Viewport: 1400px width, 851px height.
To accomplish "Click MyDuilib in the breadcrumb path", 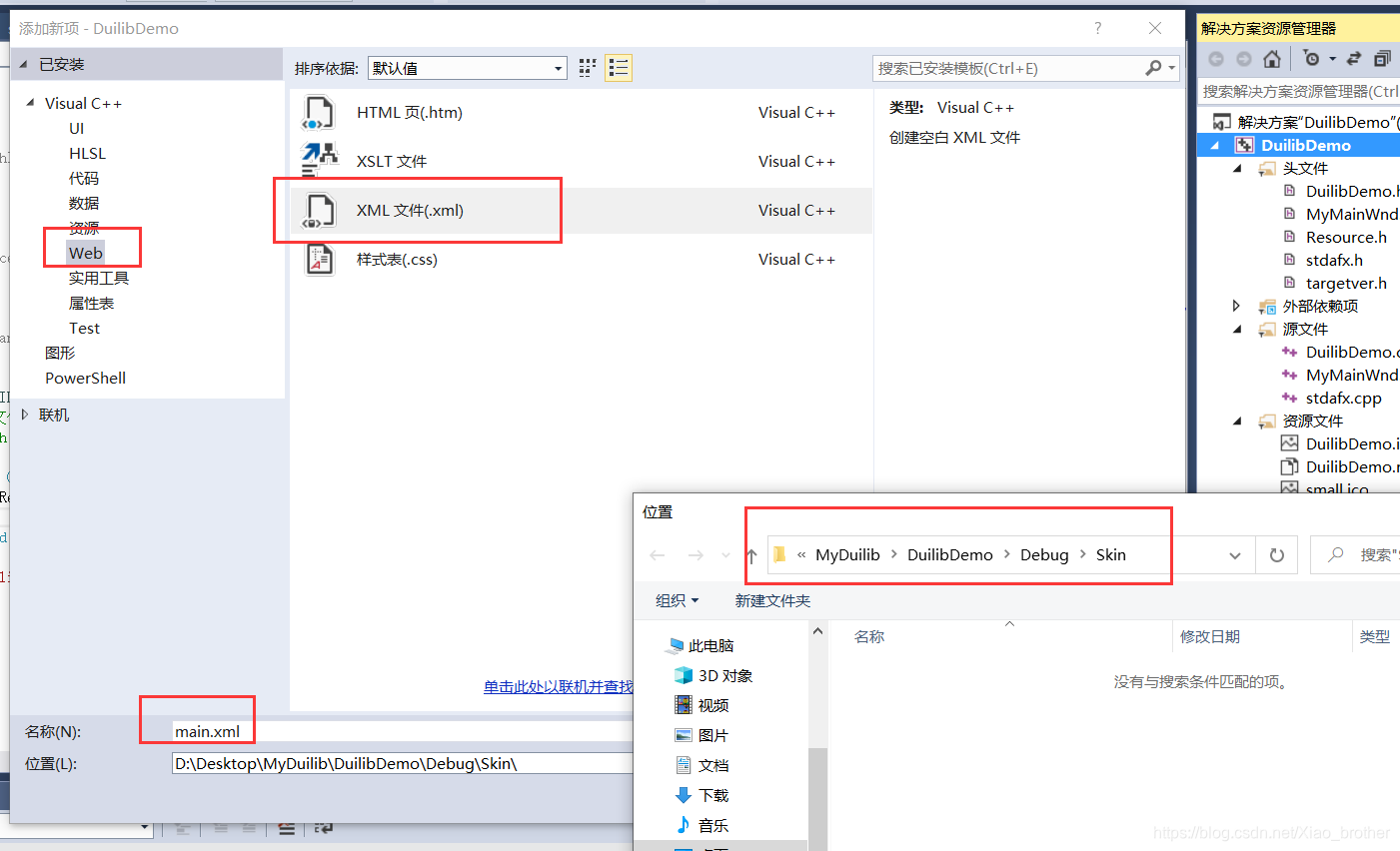I will (x=847, y=555).
